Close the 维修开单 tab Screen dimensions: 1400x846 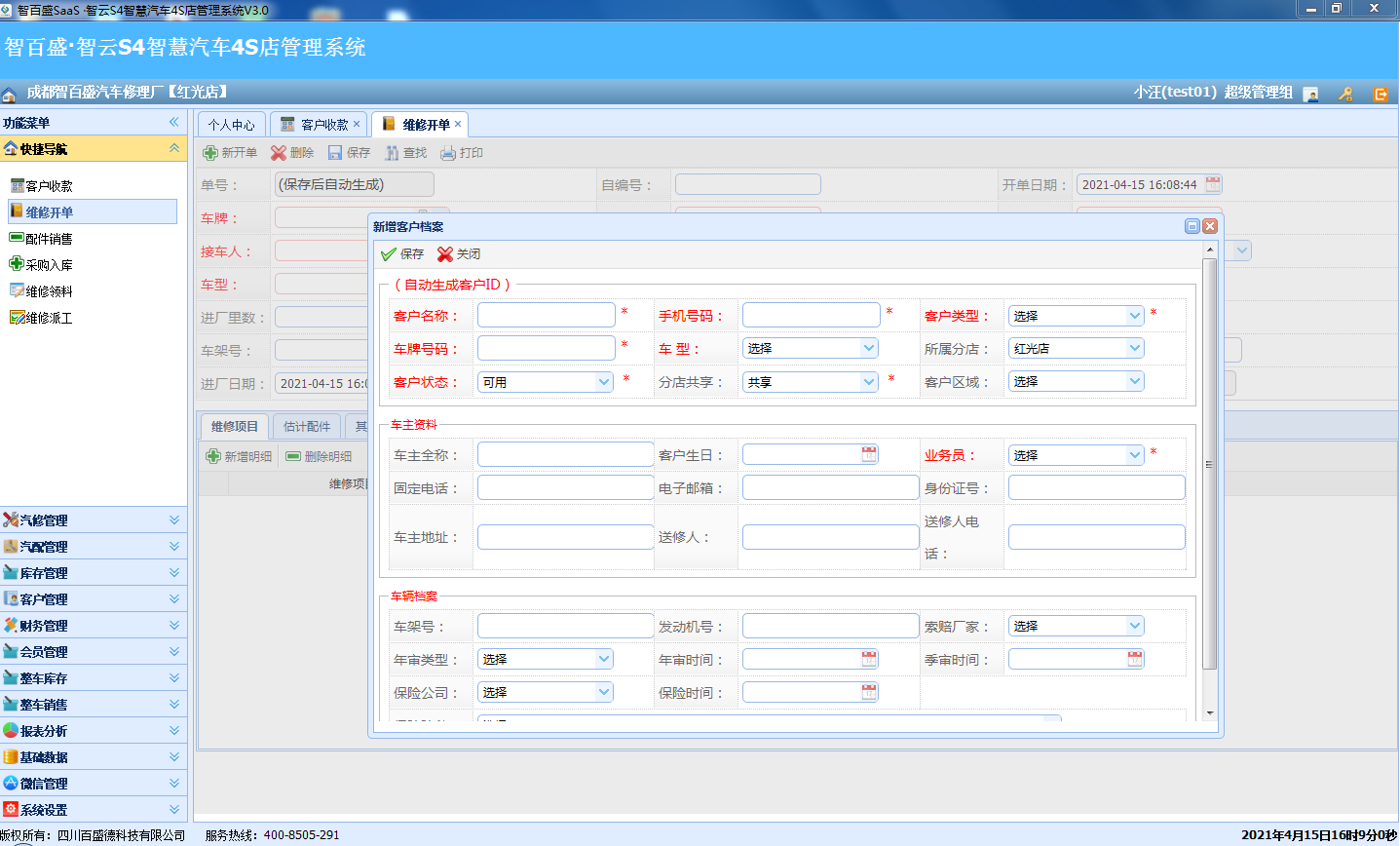click(458, 124)
